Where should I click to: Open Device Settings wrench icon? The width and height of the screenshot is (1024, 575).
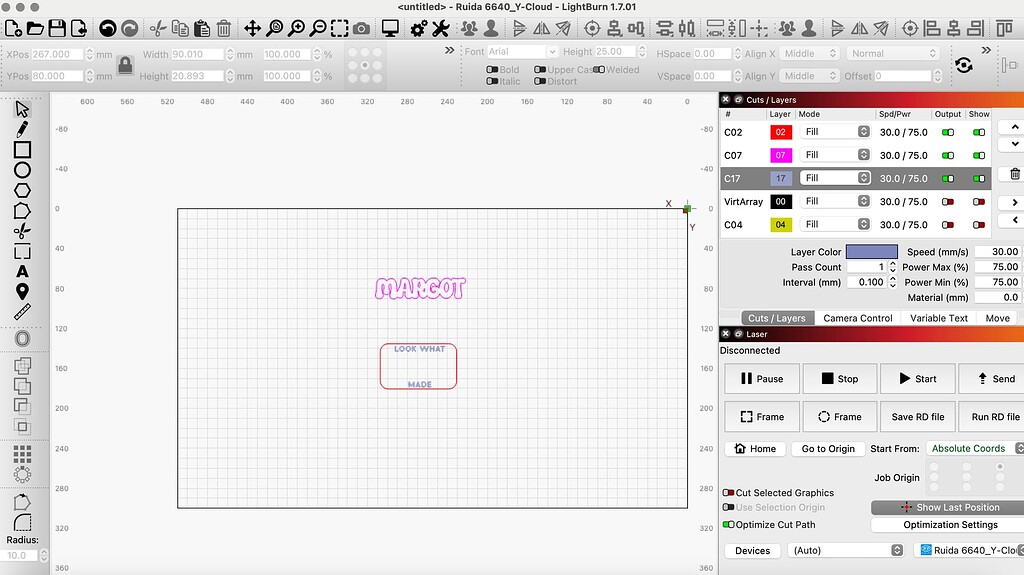point(441,28)
